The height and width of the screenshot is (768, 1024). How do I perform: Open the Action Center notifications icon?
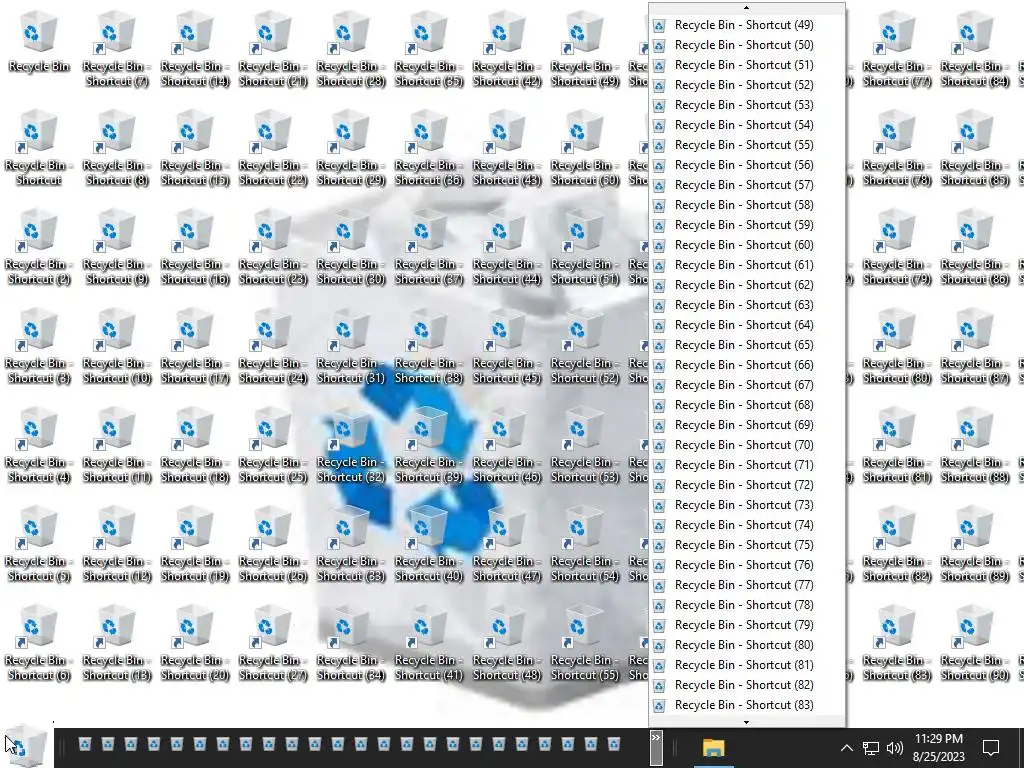tap(991, 748)
